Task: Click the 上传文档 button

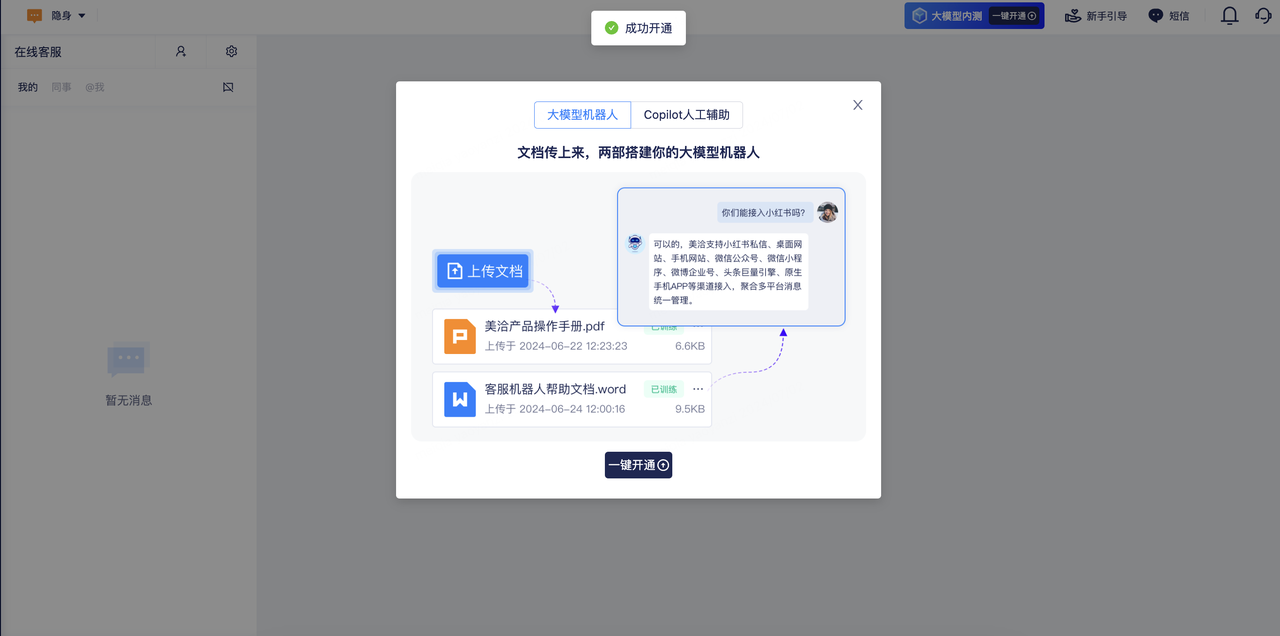Action: (x=483, y=271)
